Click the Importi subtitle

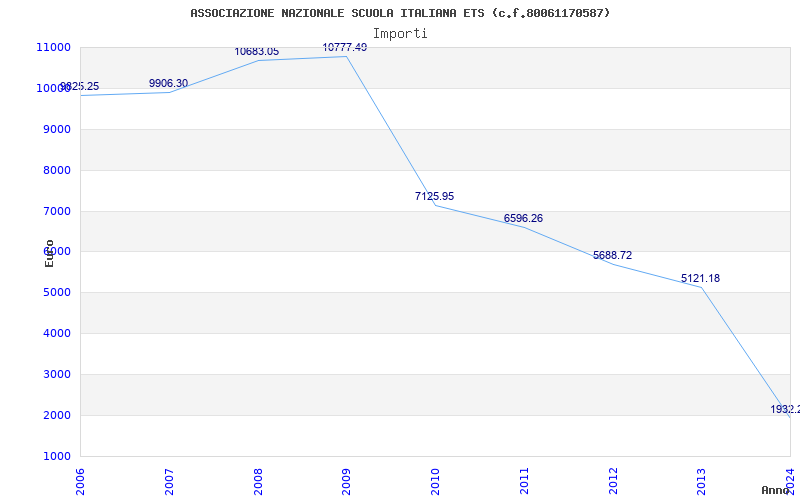(400, 34)
